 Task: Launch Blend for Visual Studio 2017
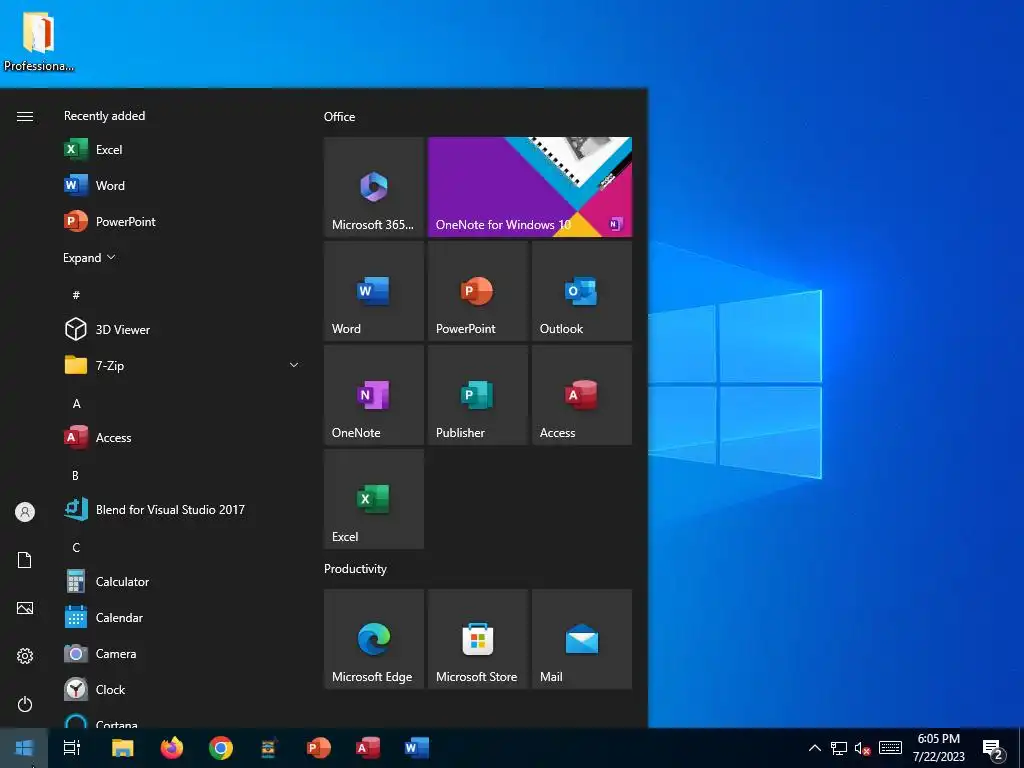pyautogui.click(x=183, y=509)
